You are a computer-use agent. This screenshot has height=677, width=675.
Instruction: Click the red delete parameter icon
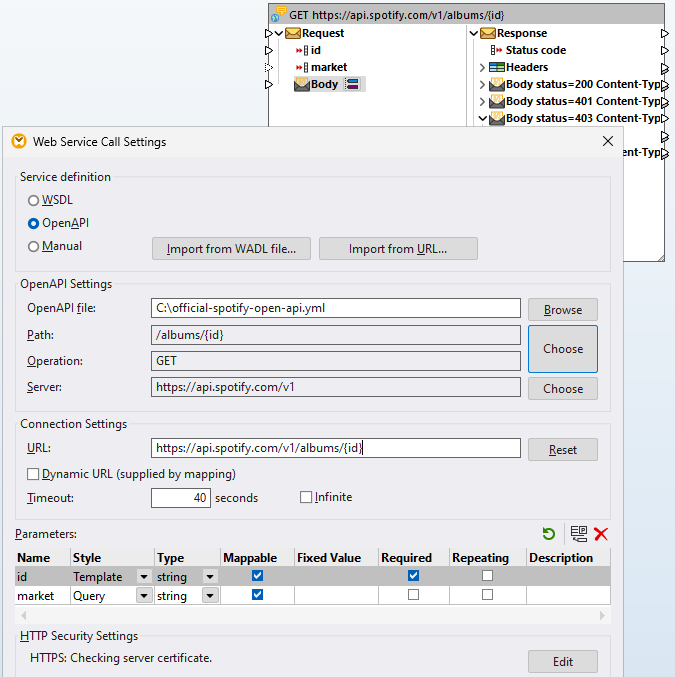pos(601,535)
